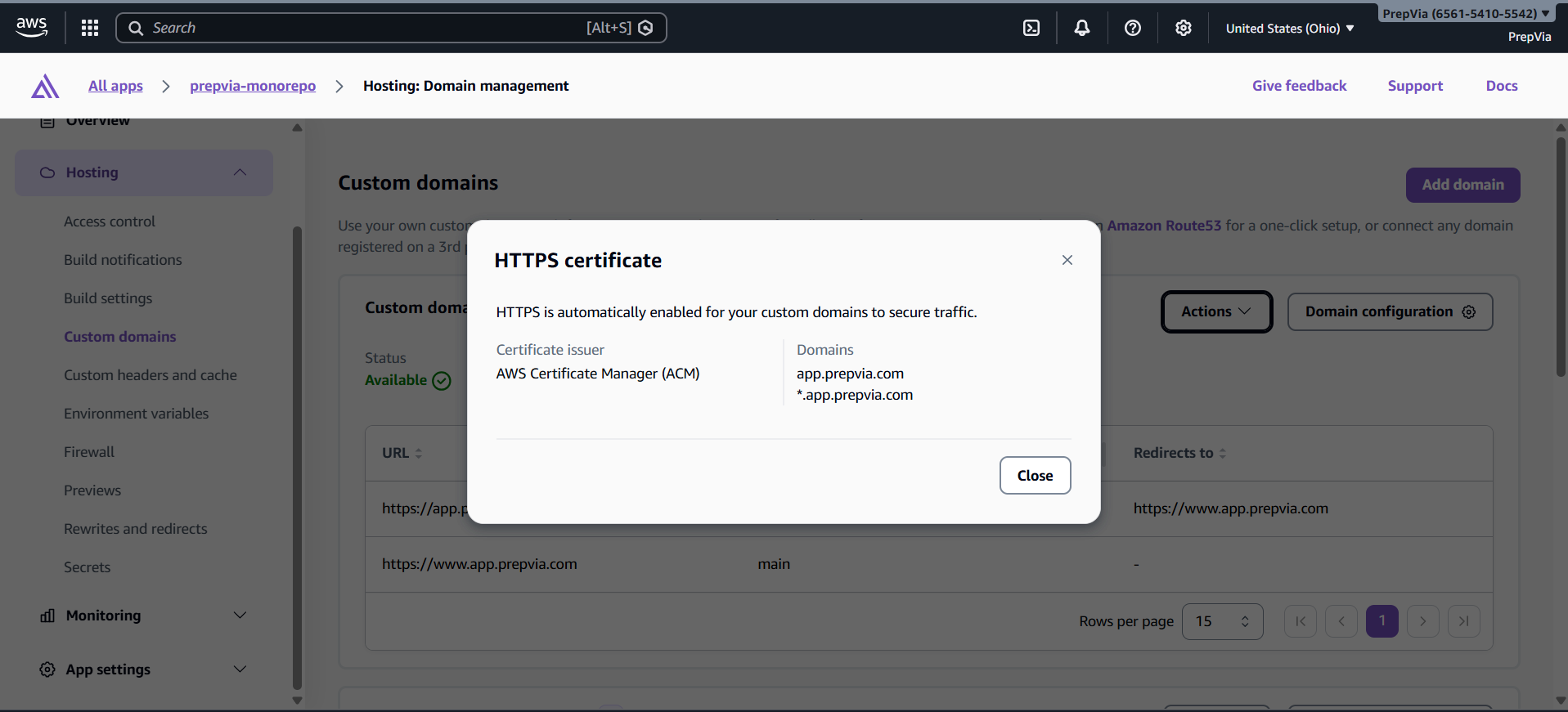
Task: Click the Monitoring chart icon
Action: click(x=47, y=616)
